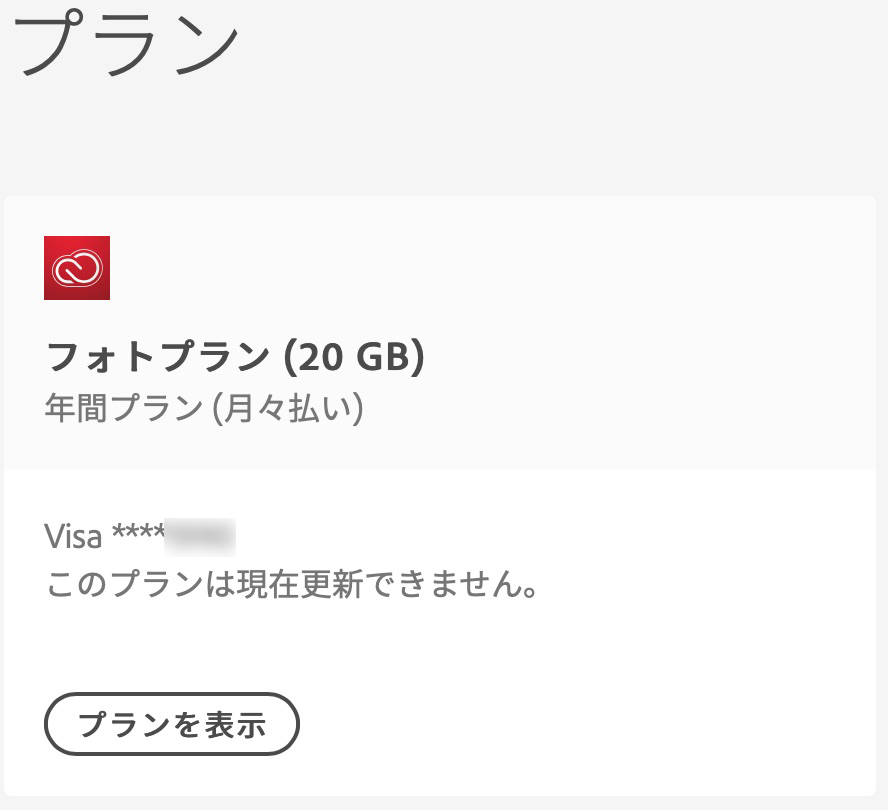Open the プランを表示 button
888x810 pixels.
[x=172, y=724]
